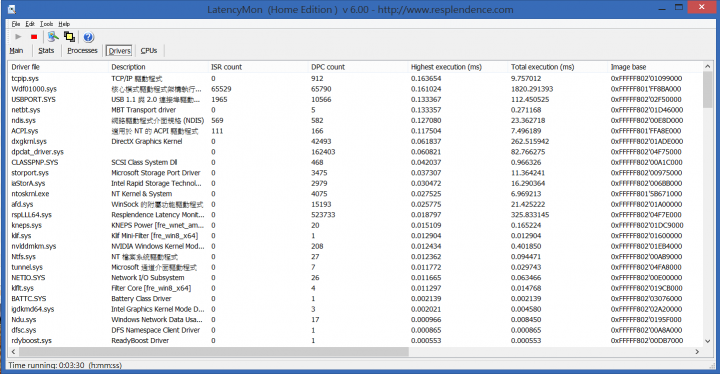Image resolution: width=720 pixels, height=374 pixels.
Task: Sort by Total execution (ms) column header
Action: (x=557, y=67)
